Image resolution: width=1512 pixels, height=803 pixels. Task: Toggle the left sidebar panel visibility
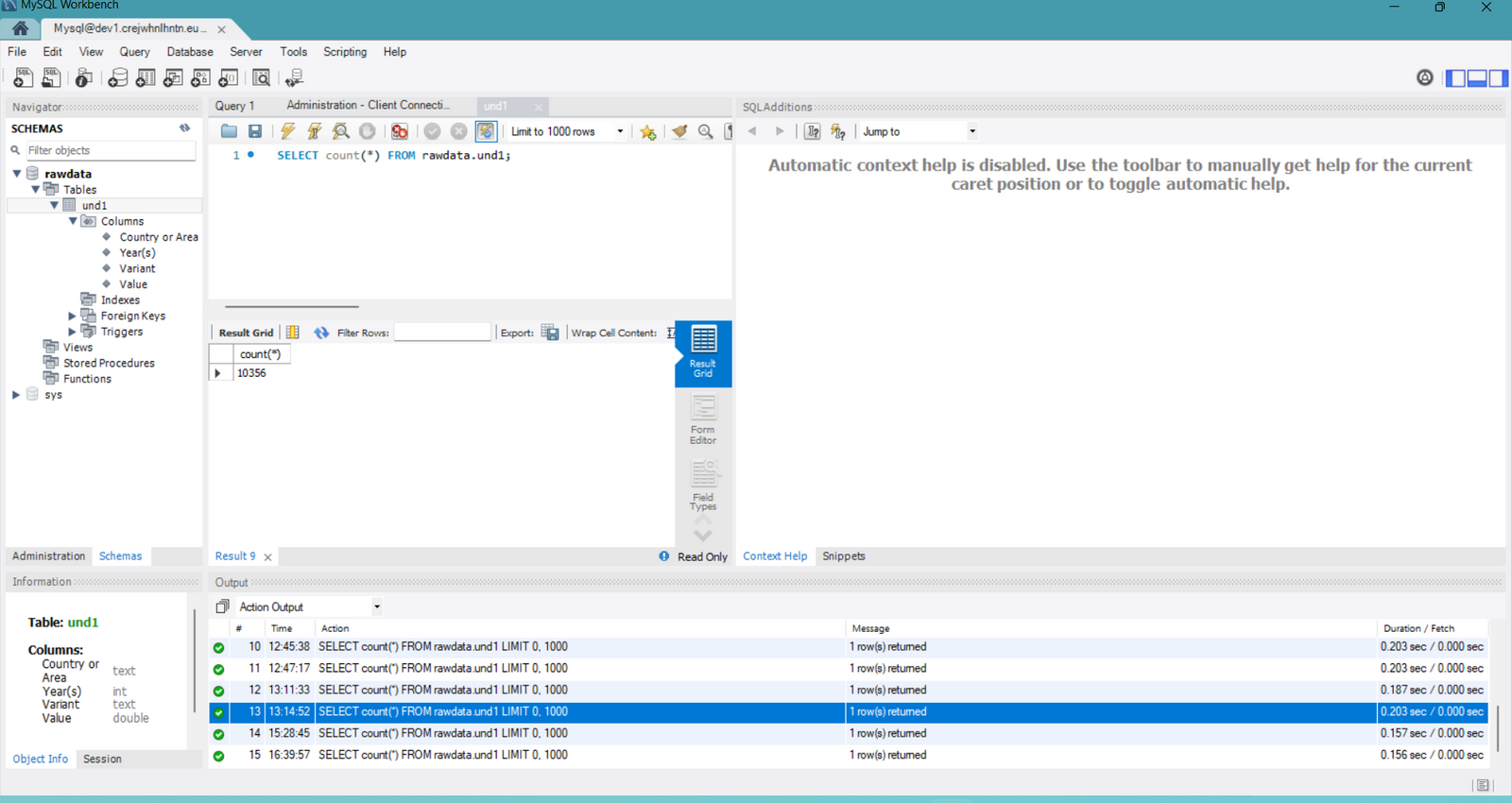1455,78
